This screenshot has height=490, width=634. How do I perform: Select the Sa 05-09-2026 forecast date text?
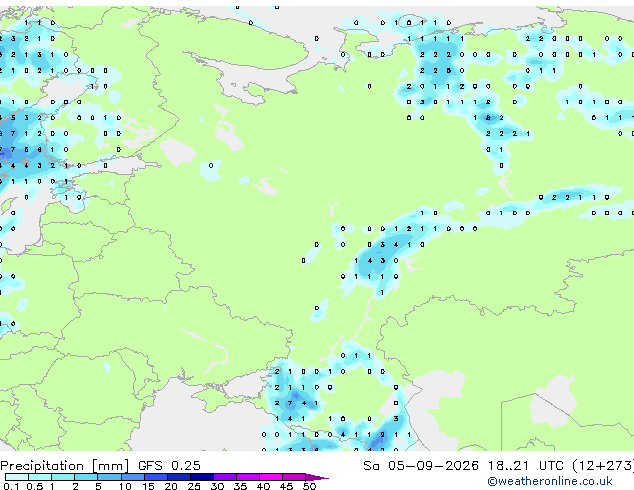(x=421, y=466)
